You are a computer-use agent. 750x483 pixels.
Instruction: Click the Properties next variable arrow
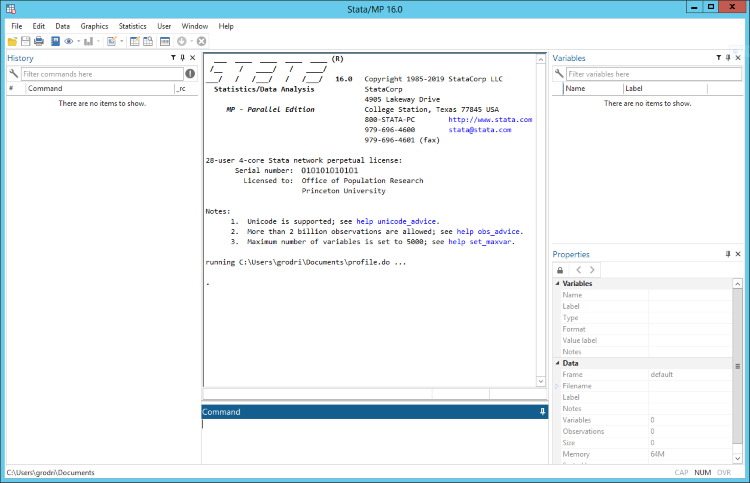point(592,270)
